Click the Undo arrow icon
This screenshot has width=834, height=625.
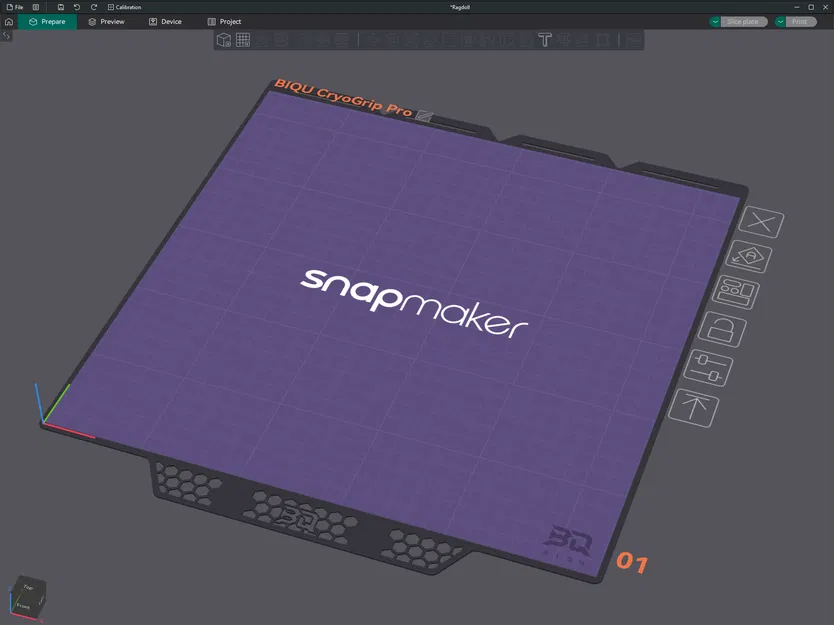(x=76, y=7)
